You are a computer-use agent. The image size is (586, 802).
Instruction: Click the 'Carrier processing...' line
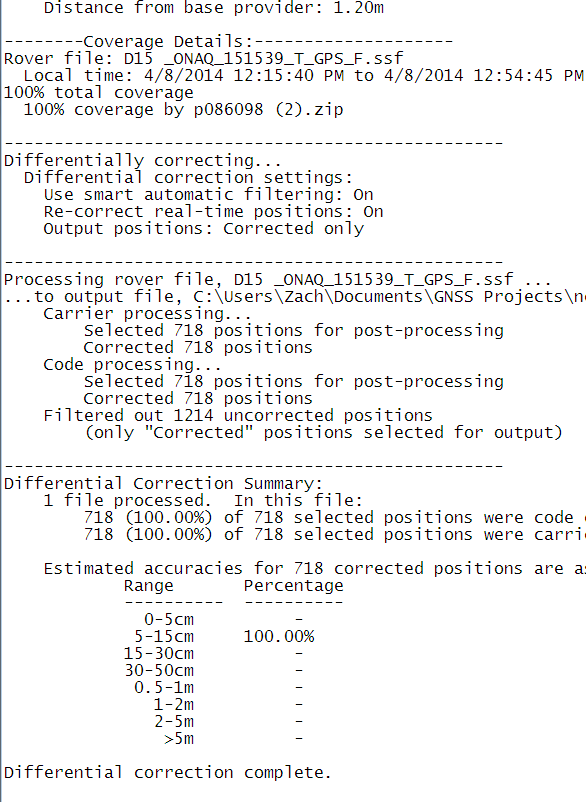[147, 314]
